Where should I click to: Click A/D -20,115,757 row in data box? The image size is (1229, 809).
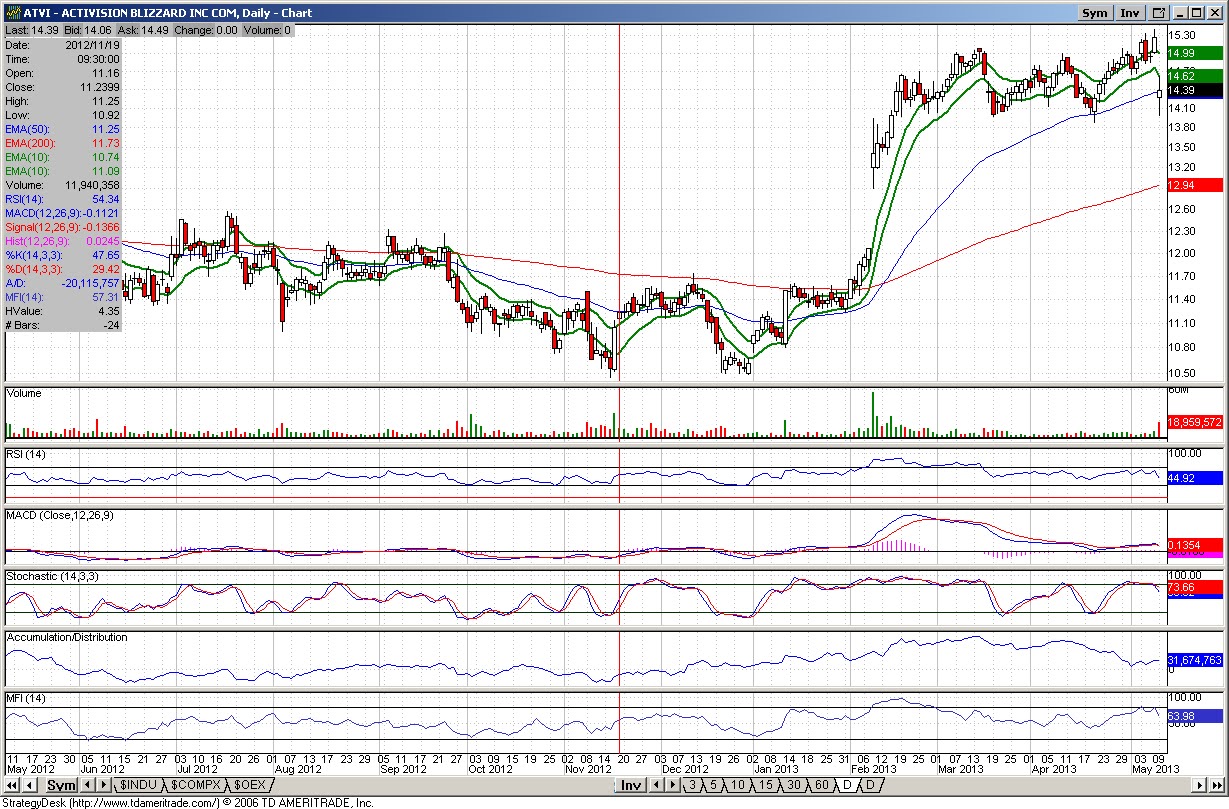62,283
